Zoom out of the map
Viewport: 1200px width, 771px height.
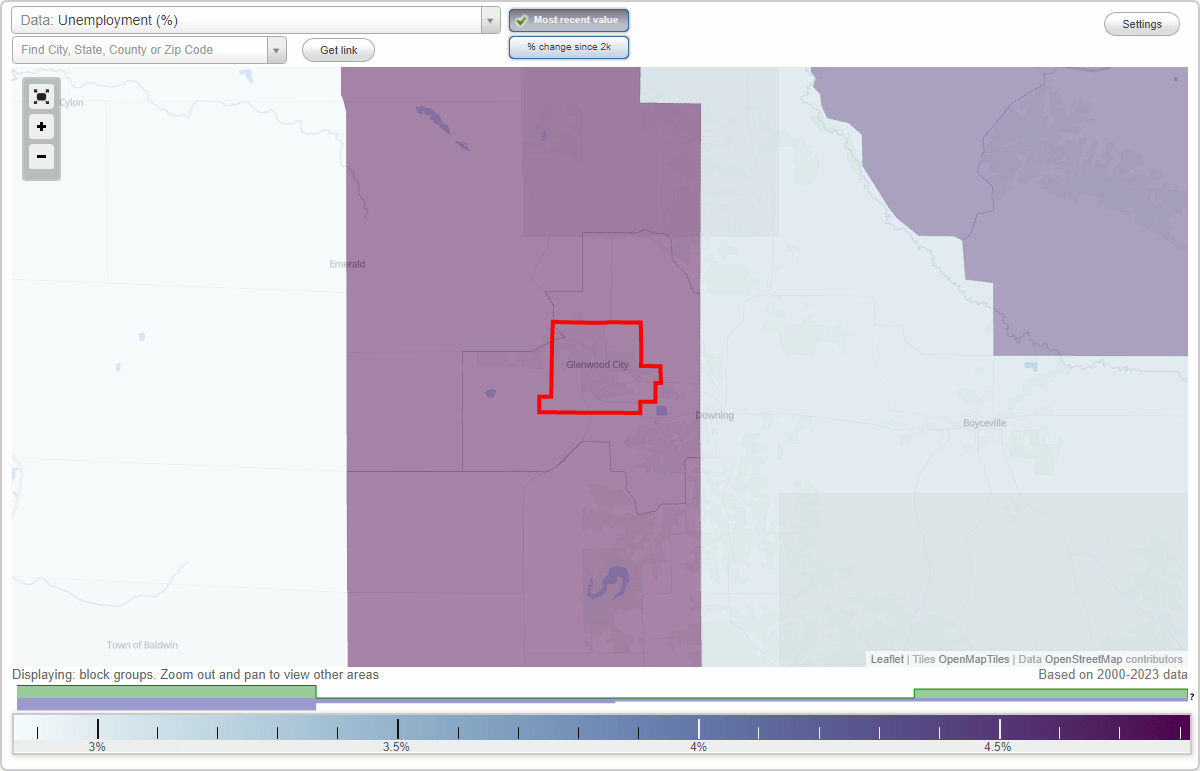point(41,157)
